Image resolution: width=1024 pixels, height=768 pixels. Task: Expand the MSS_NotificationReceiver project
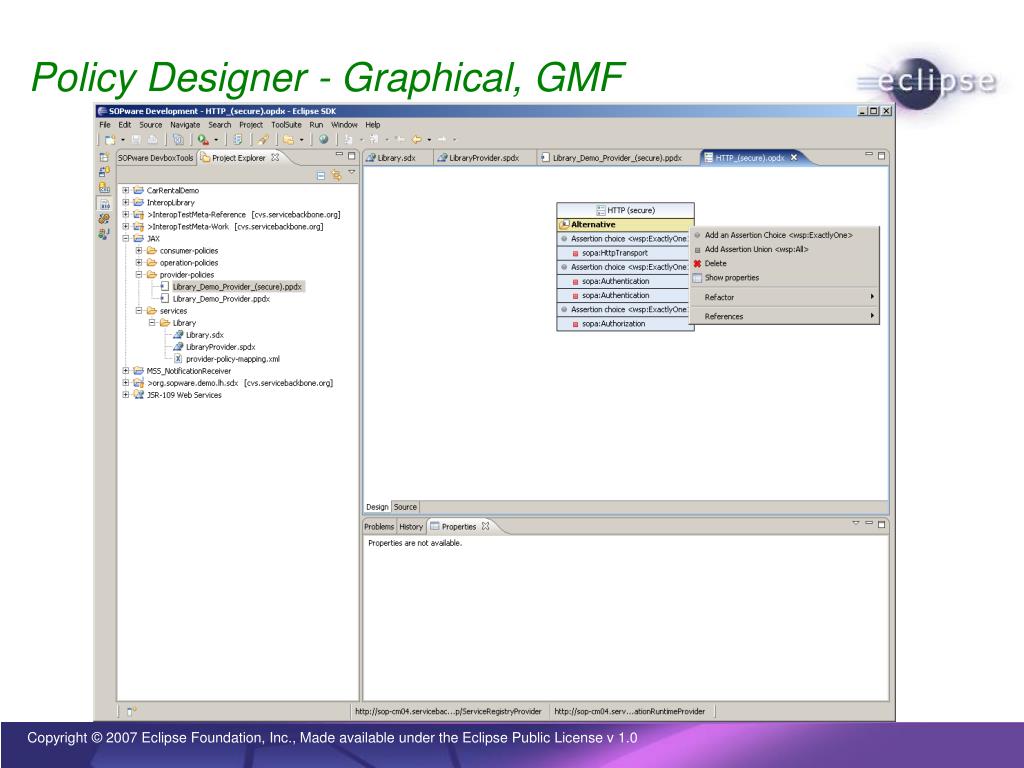click(126, 371)
